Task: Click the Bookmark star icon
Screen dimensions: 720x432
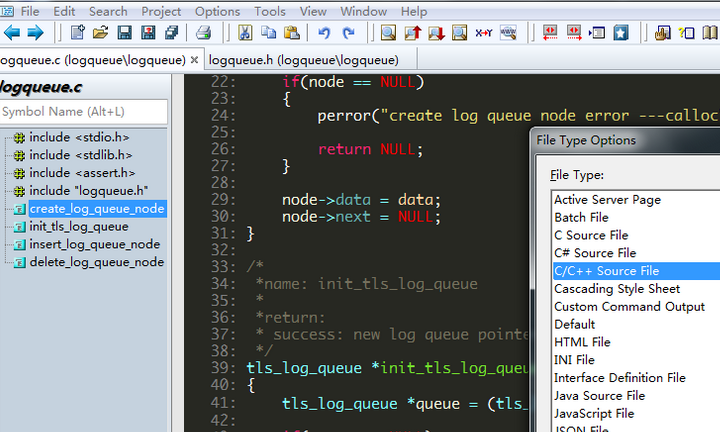Action: (x=621, y=33)
